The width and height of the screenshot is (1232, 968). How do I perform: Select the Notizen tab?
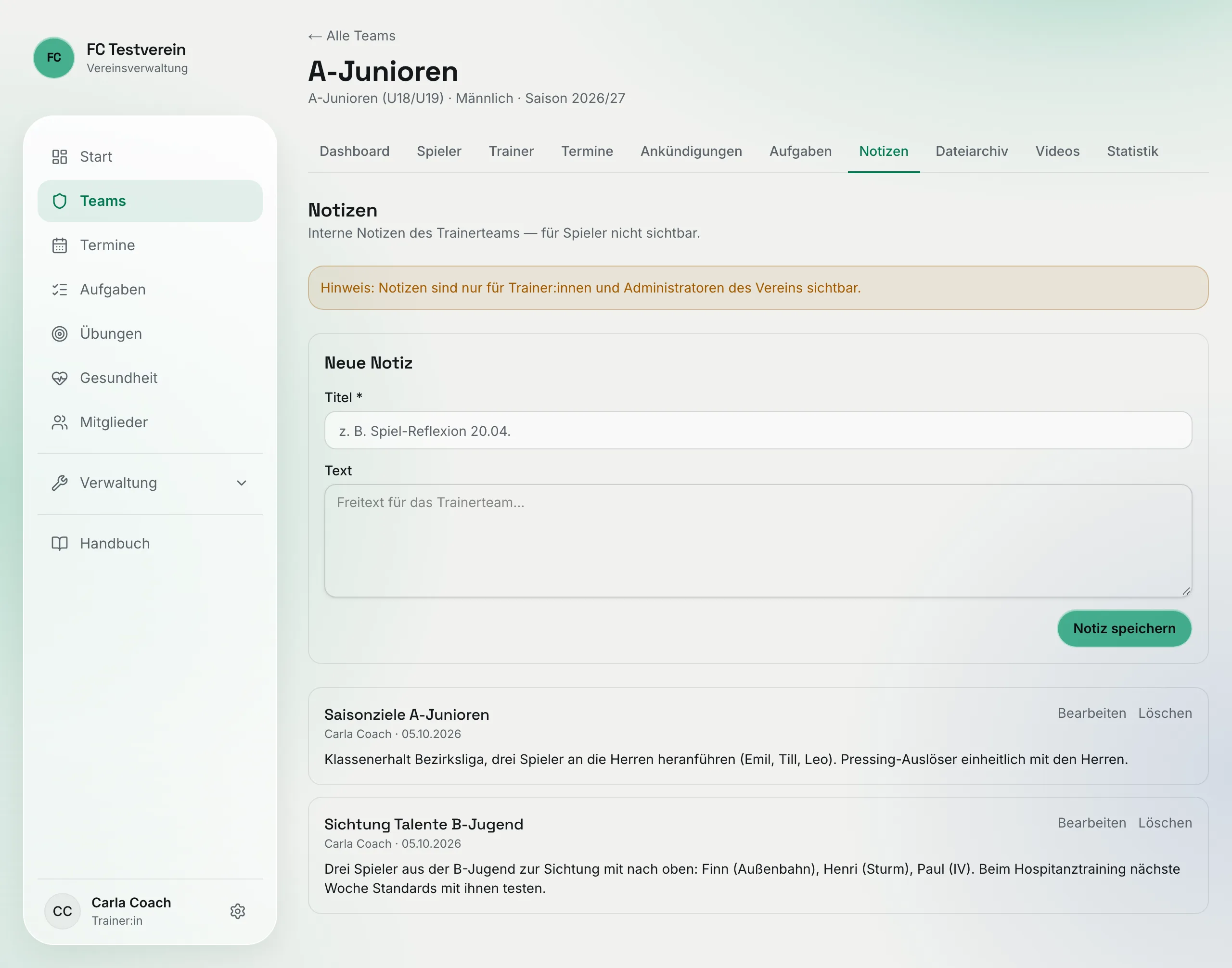[883, 152]
